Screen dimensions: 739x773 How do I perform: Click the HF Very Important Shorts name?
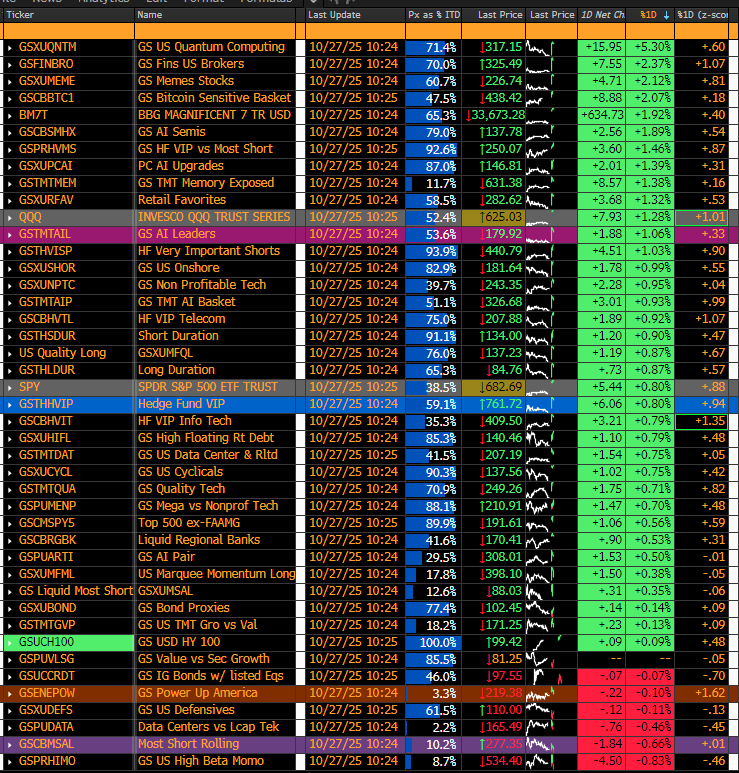[x=209, y=251]
